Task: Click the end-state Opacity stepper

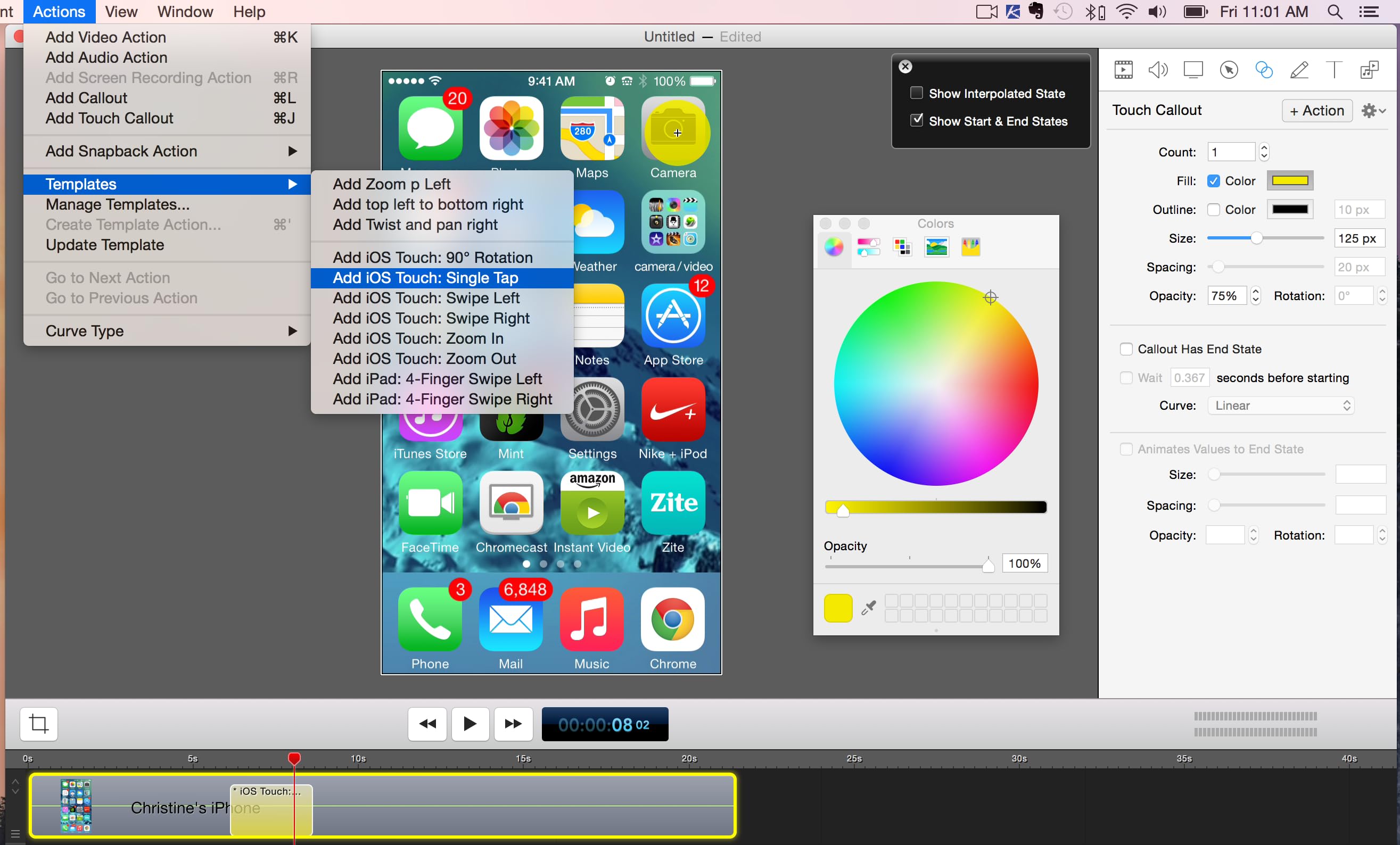Action: coord(1254,535)
